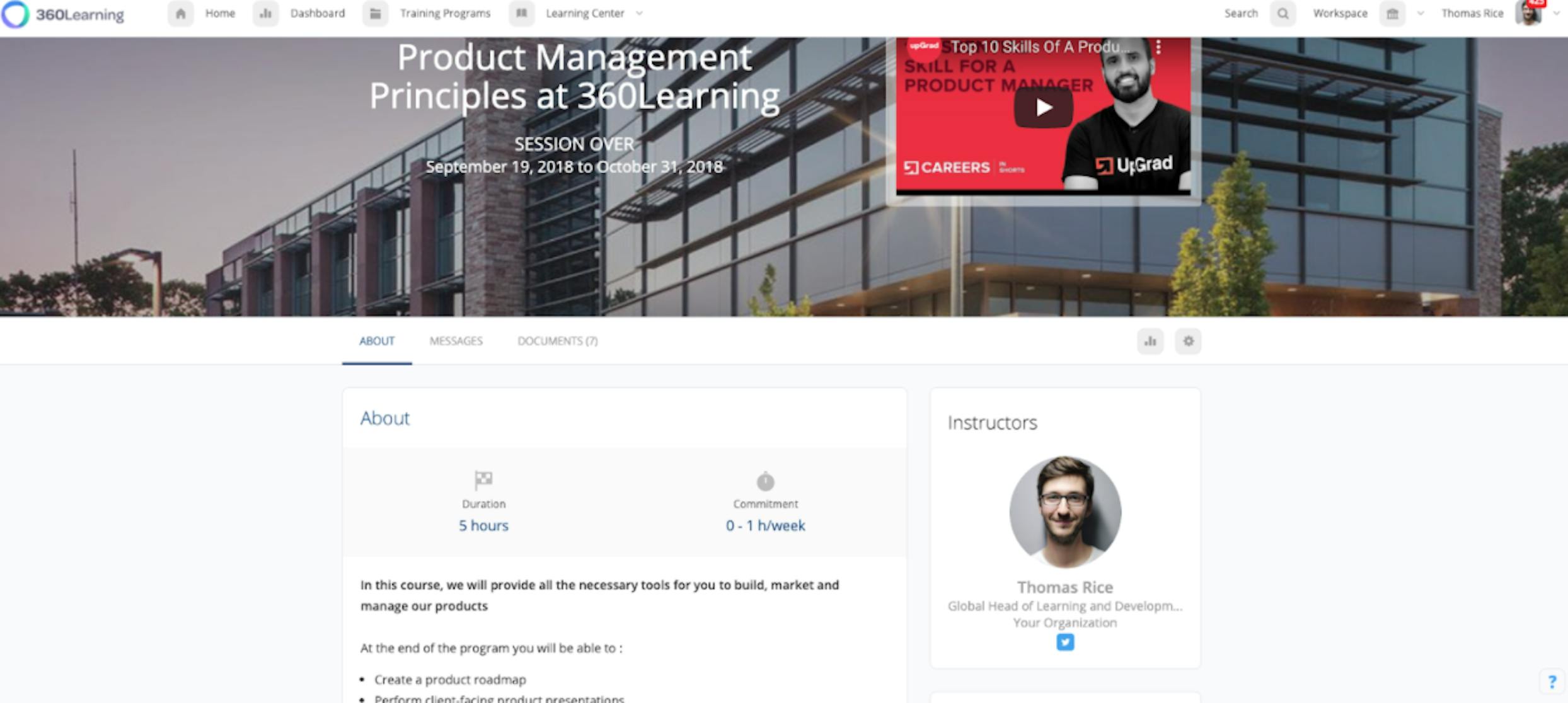
Task: Switch to the MESSAGES tab
Action: pos(456,341)
